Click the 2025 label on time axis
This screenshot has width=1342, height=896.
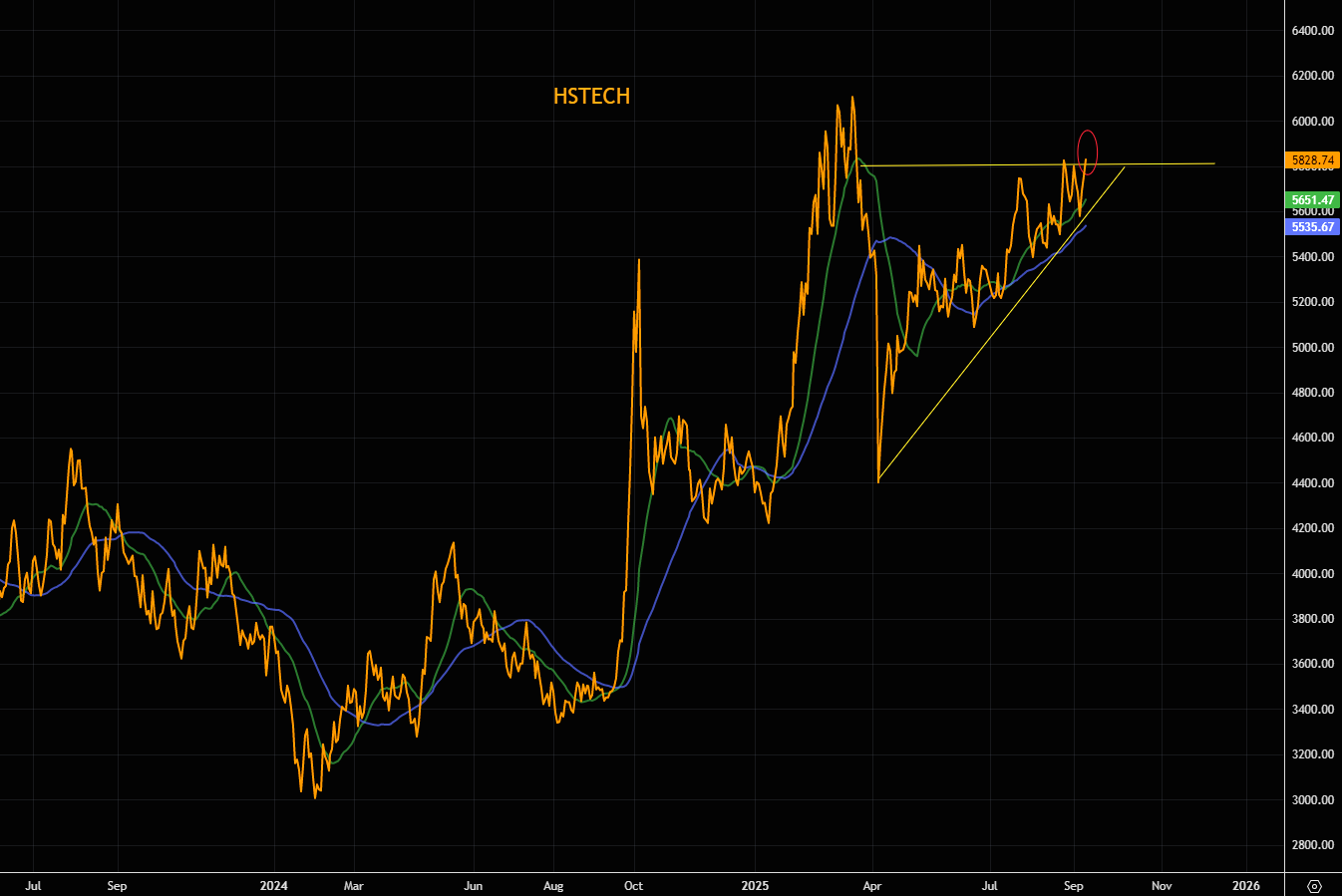(x=755, y=885)
